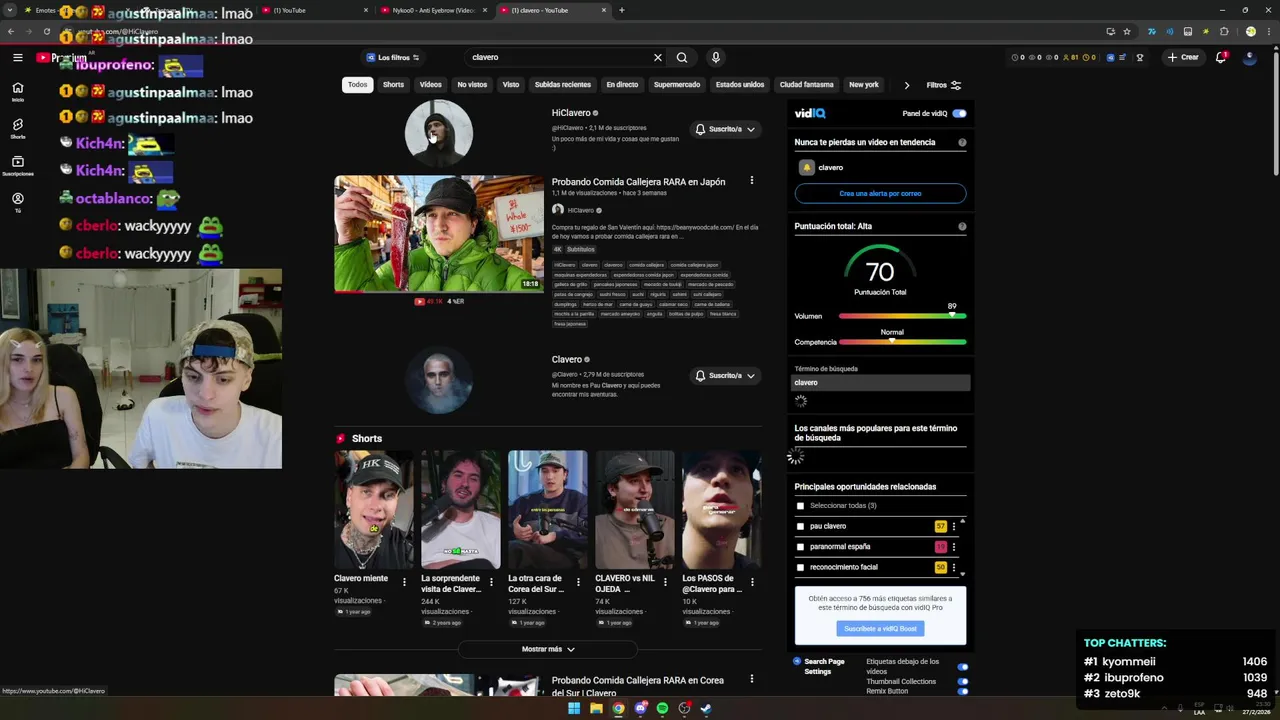Switch to the Nykoo0 Anti Eyebrow browser tab
The height and width of the screenshot is (720, 1280).
pyautogui.click(x=433, y=10)
